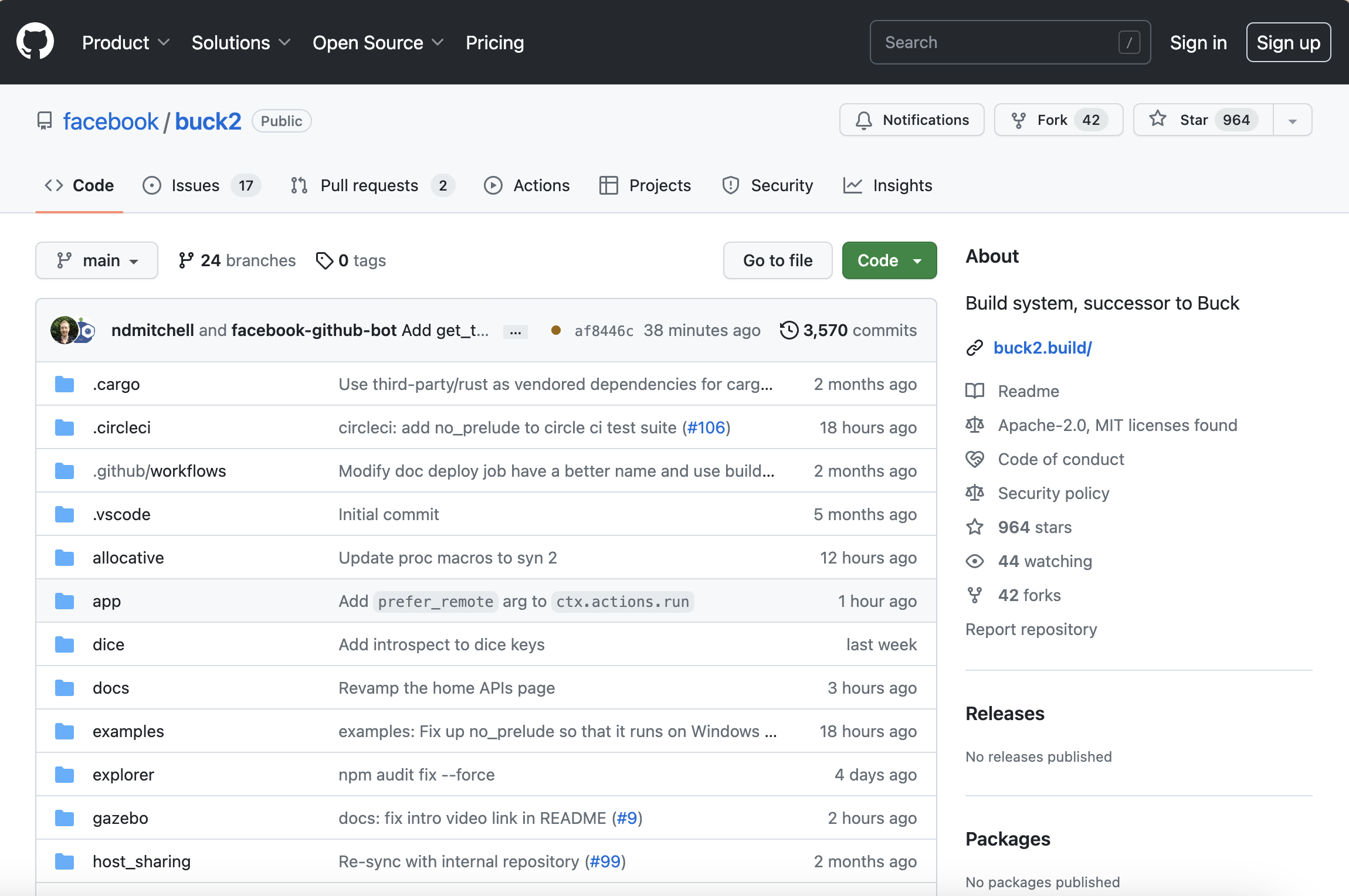
Task: Open the .circleci folder icon
Action: [x=65, y=427]
